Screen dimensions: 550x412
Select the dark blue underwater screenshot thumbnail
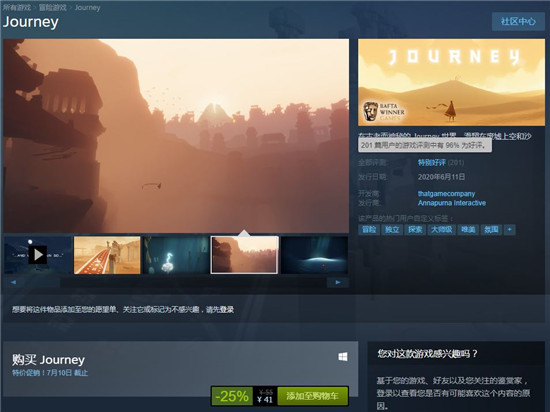point(314,255)
